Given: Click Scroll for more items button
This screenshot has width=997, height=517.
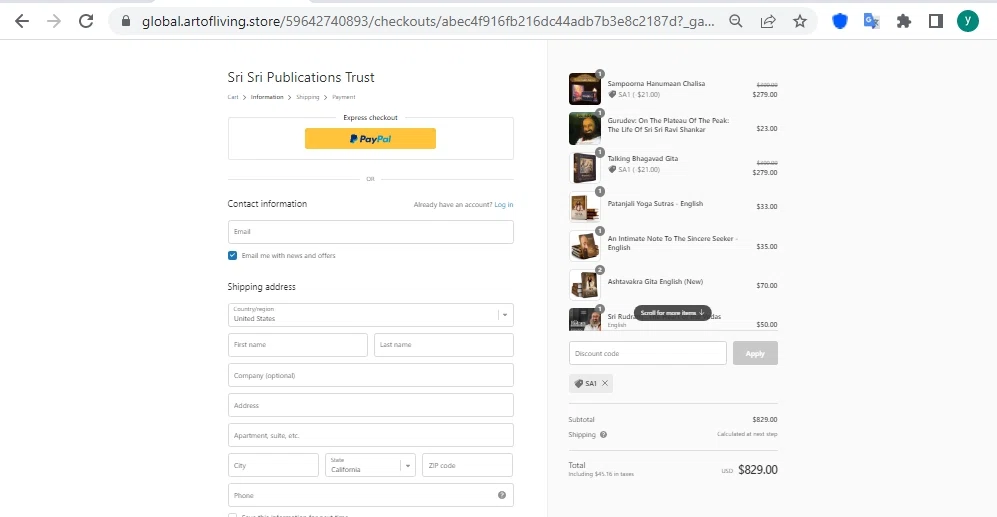Looking at the screenshot, I should click(672, 313).
